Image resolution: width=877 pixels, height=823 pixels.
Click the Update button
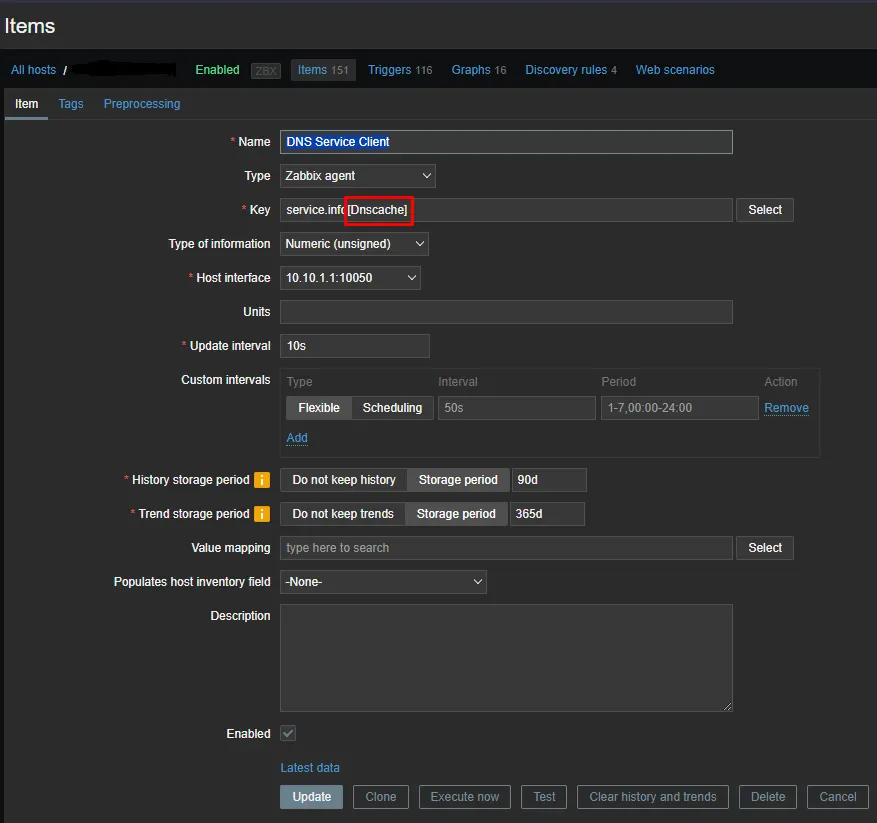click(x=312, y=797)
